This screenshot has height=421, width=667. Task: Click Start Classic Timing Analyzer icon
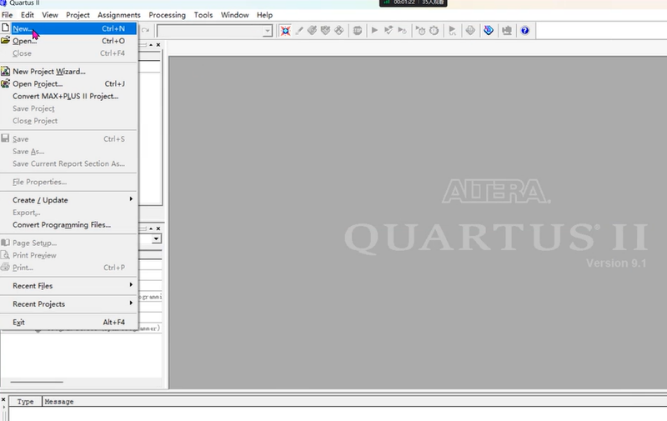[x=402, y=31]
